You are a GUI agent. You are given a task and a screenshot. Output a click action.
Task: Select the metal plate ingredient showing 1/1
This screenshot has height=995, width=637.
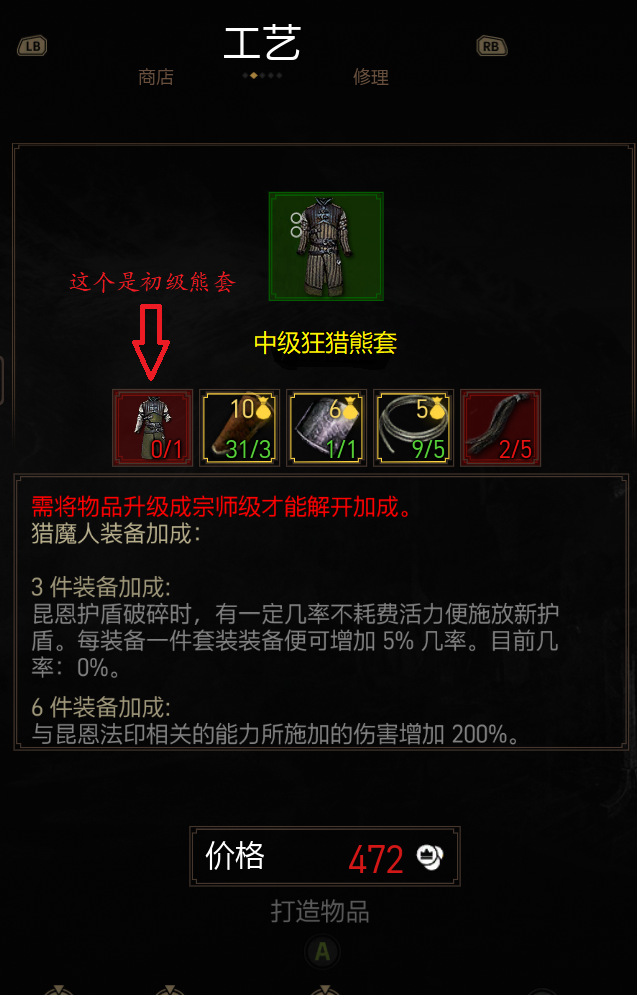coord(326,428)
